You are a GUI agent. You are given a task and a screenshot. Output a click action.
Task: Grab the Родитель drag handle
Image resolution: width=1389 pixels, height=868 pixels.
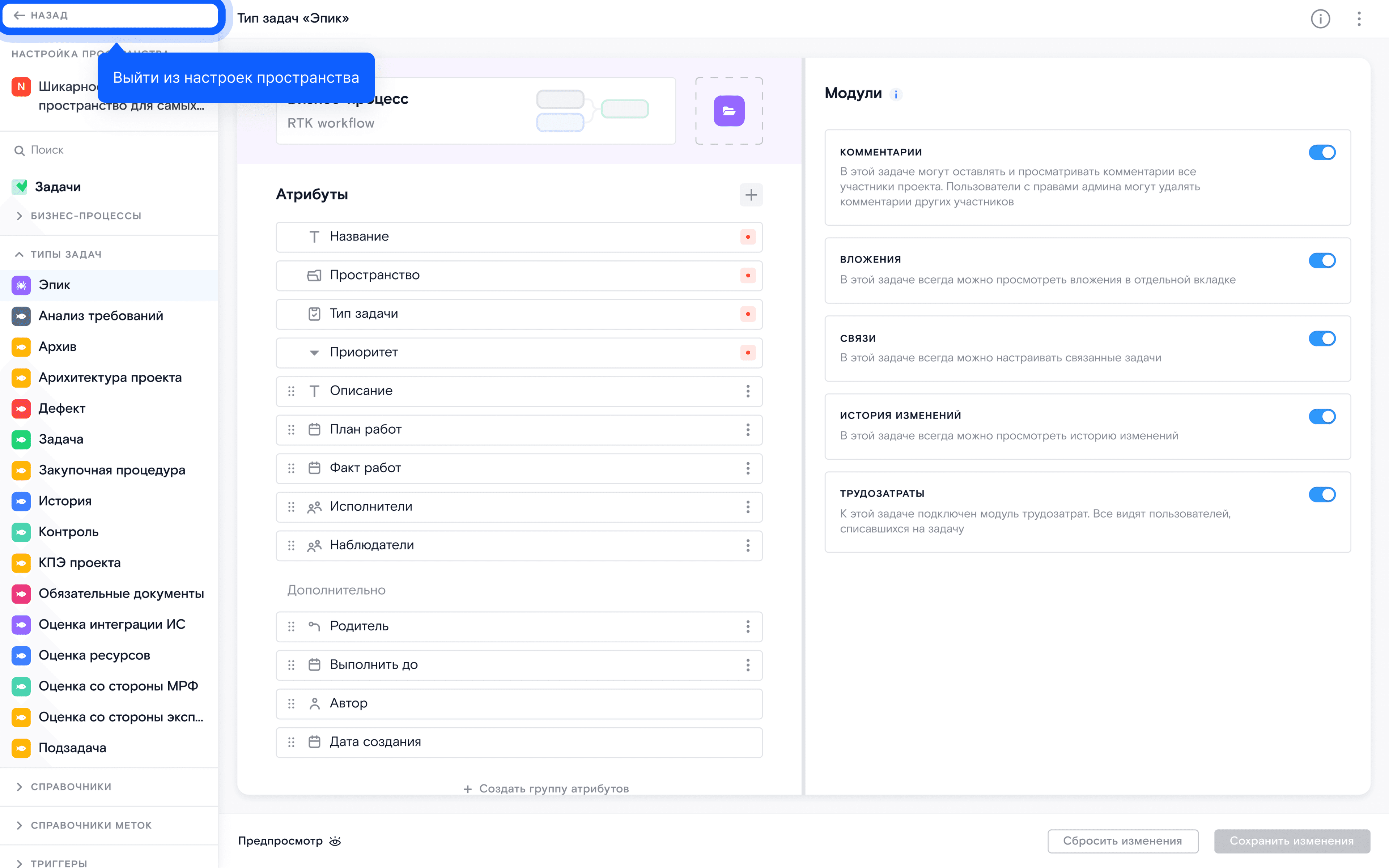291,626
